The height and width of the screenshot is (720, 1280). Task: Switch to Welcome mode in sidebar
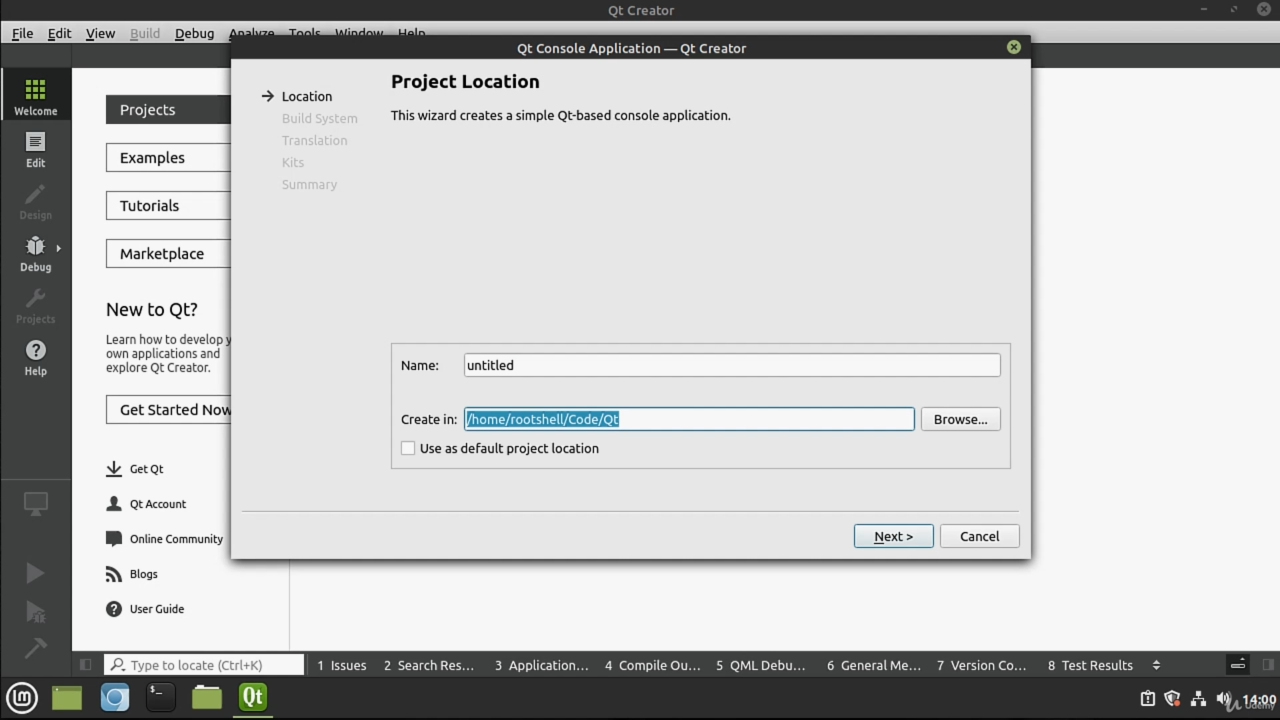35,97
